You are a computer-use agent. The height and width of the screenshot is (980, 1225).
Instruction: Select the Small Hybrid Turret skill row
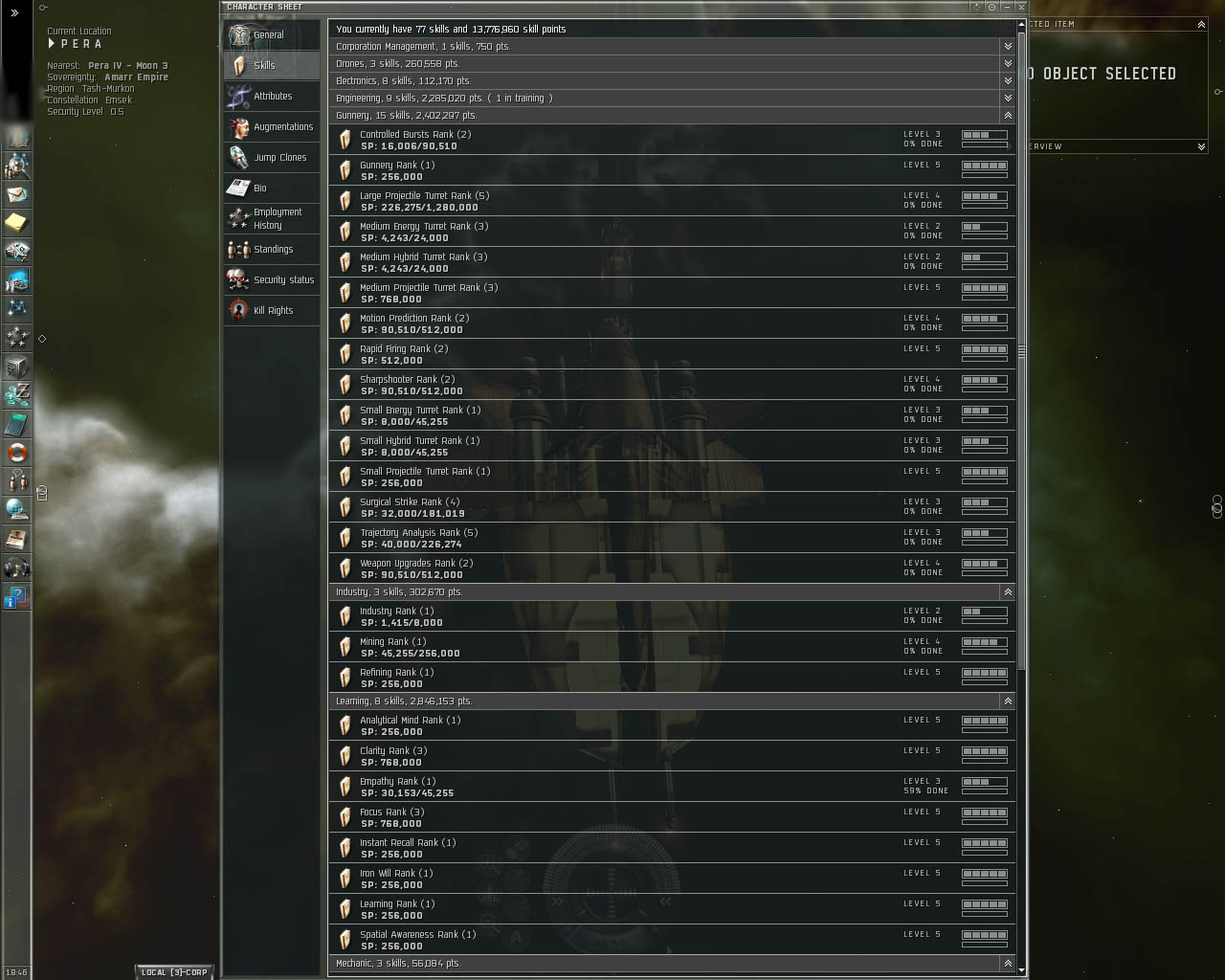tap(672, 446)
